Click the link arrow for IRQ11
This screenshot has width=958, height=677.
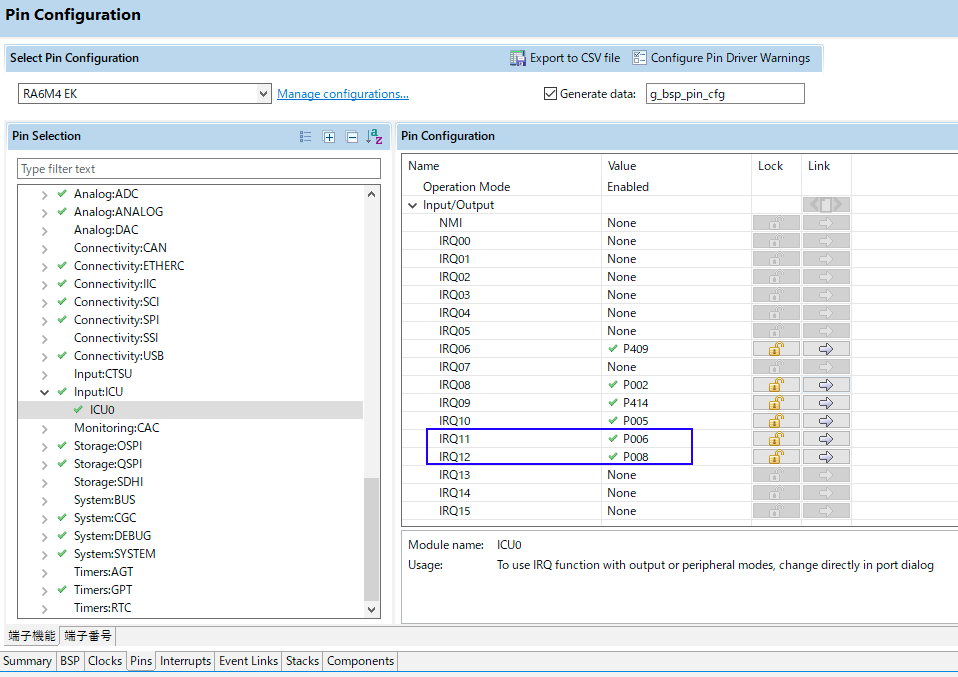click(826, 439)
